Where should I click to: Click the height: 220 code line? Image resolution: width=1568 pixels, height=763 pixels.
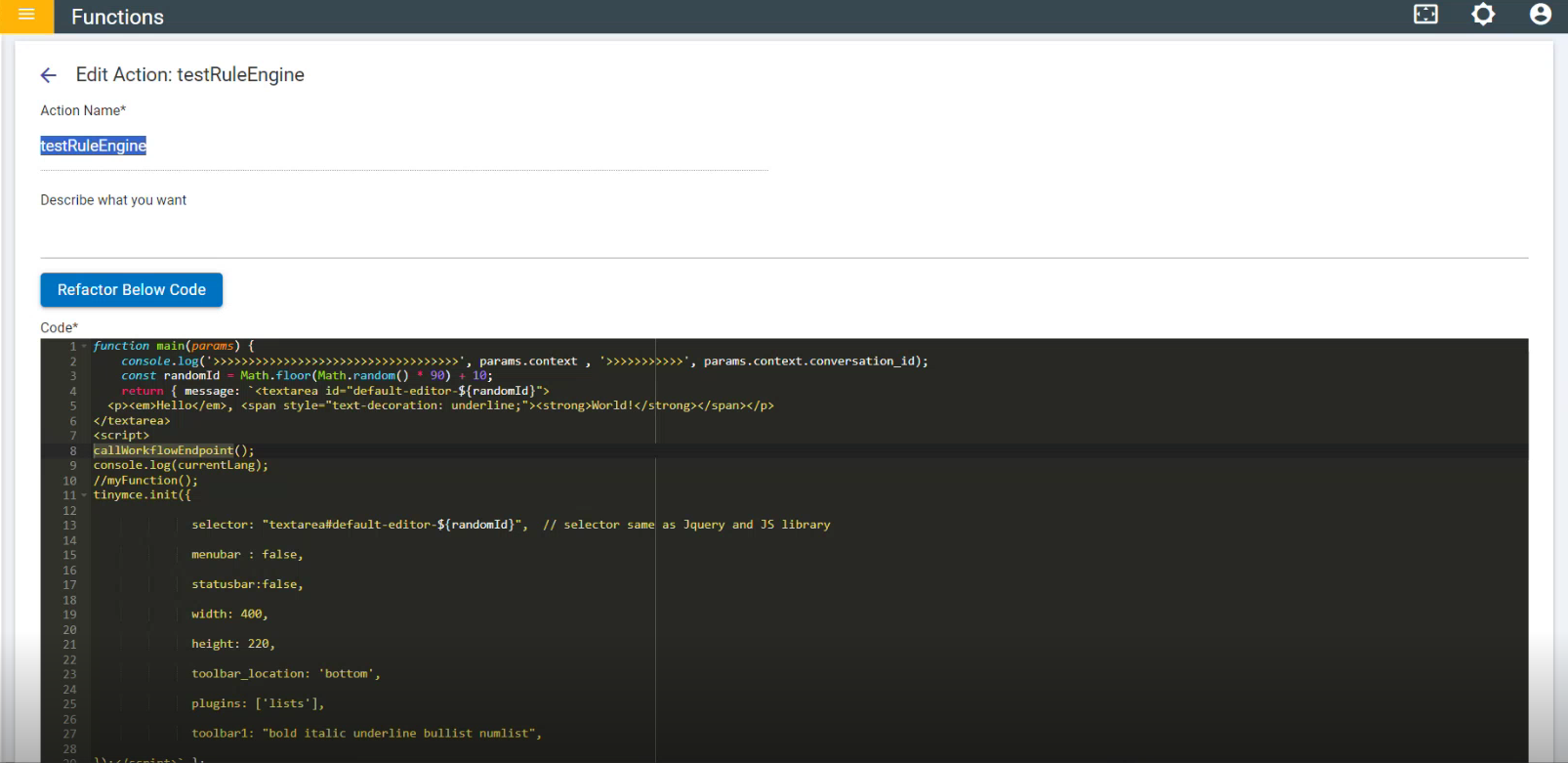(233, 644)
